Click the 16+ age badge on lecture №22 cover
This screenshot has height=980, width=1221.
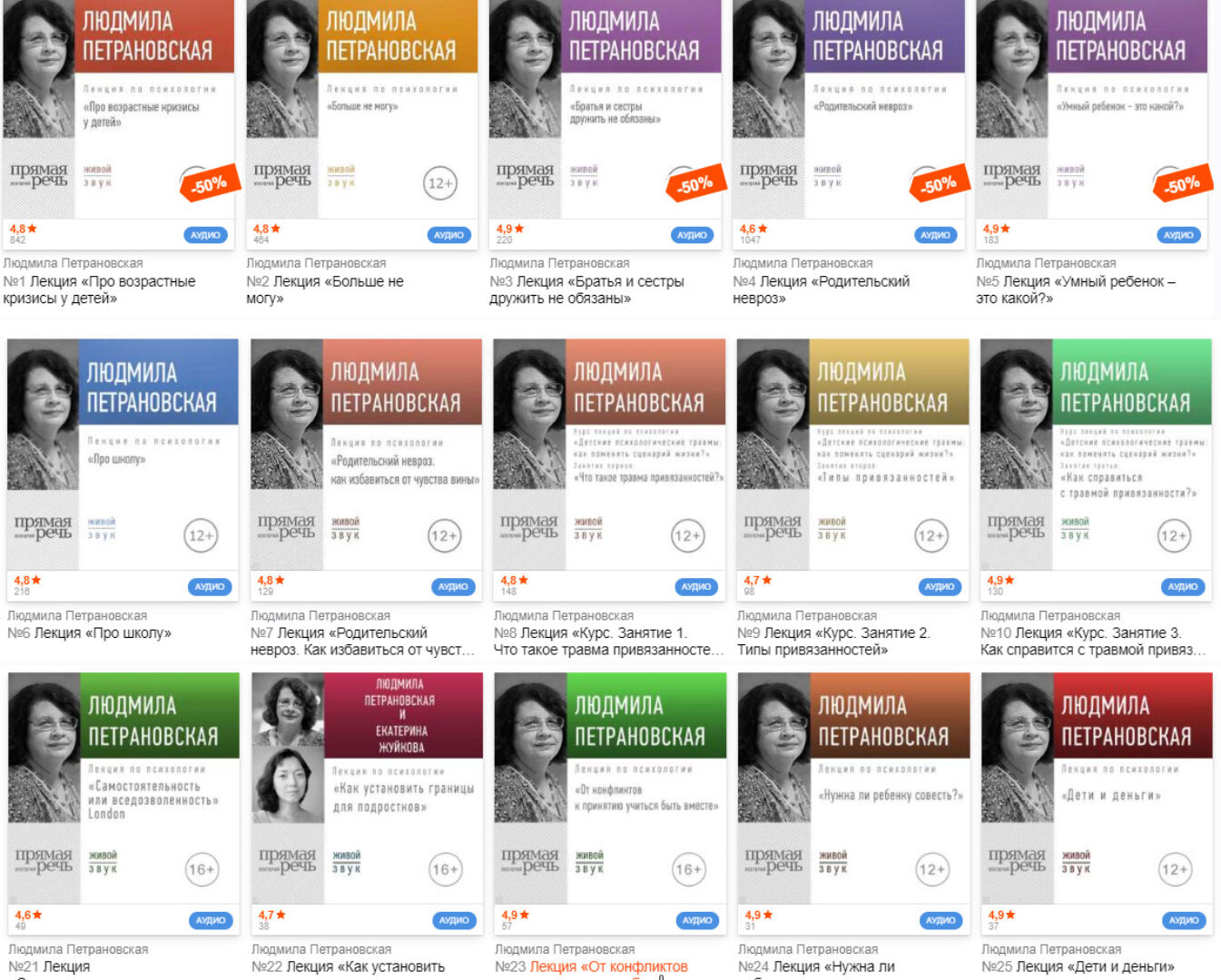[445, 869]
